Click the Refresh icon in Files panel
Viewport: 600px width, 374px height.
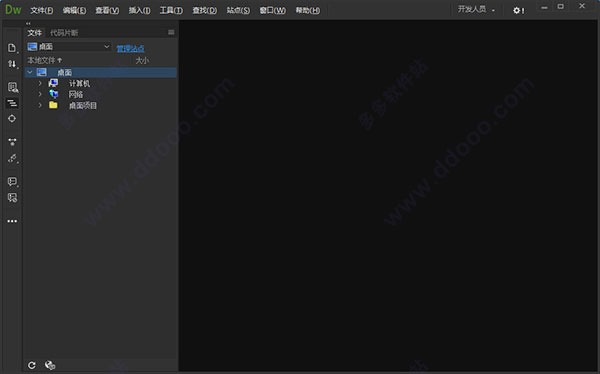pyautogui.click(x=32, y=365)
